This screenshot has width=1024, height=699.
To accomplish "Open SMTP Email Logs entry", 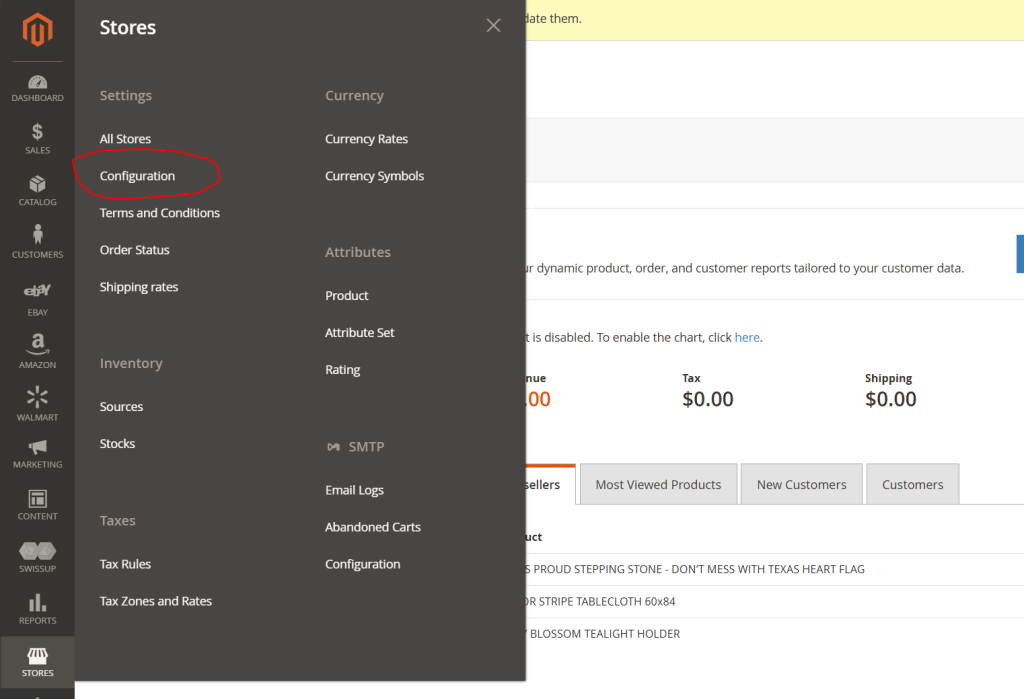I will coord(354,490).
